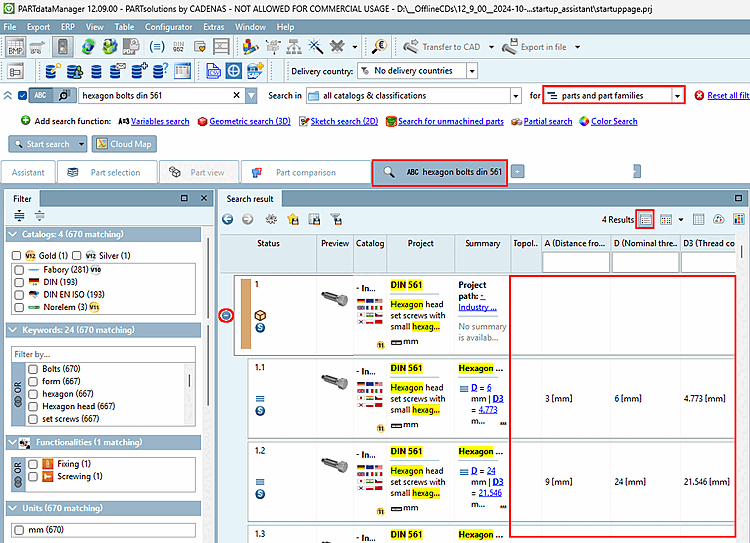Click the back arrow in Search result toolbar
The width and height of the screenshot is (750, 543).
pyautogui.click(x=228, y=219)
